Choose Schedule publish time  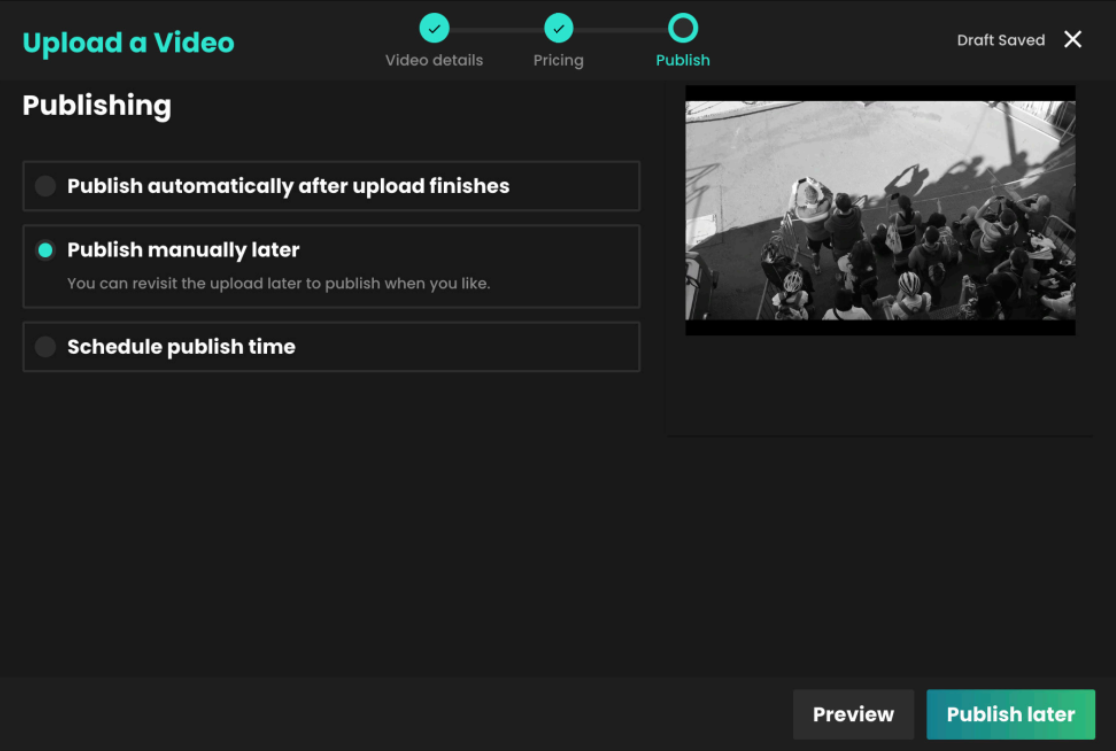pyautogui.click(x=45, y=347)
